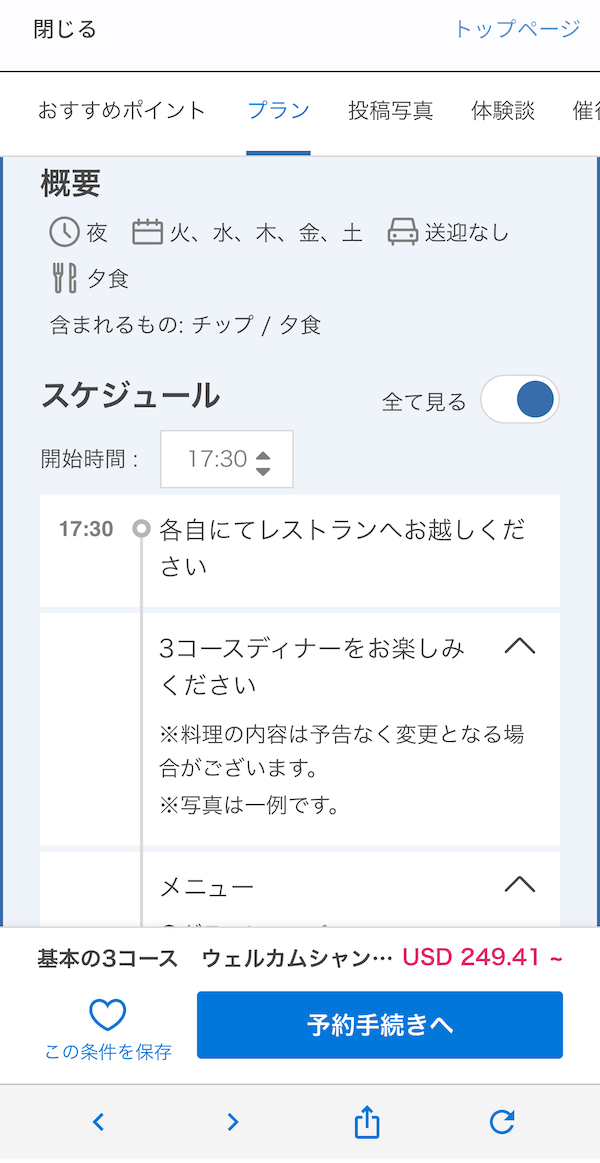Tap the reload icon at bottom right
Screen dimensions: 600x1163
click(501, 1122)
